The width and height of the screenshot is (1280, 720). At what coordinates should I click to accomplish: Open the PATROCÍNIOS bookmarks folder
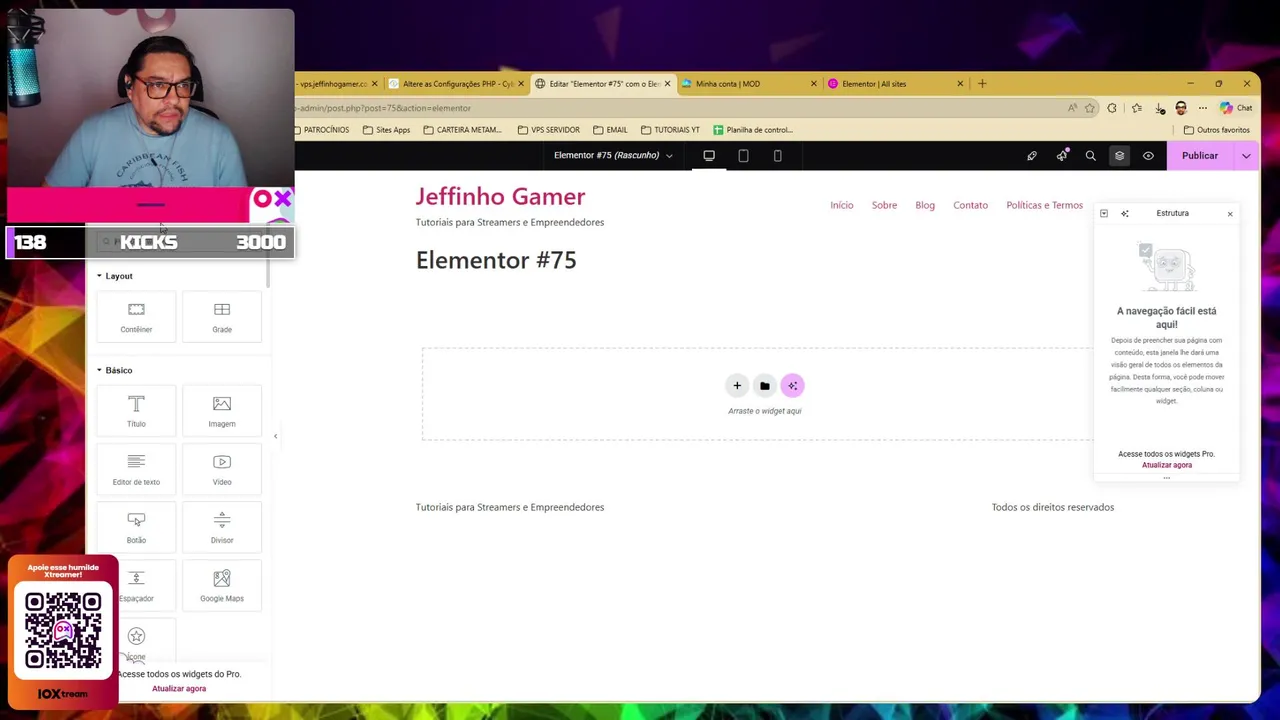[322, 130]
